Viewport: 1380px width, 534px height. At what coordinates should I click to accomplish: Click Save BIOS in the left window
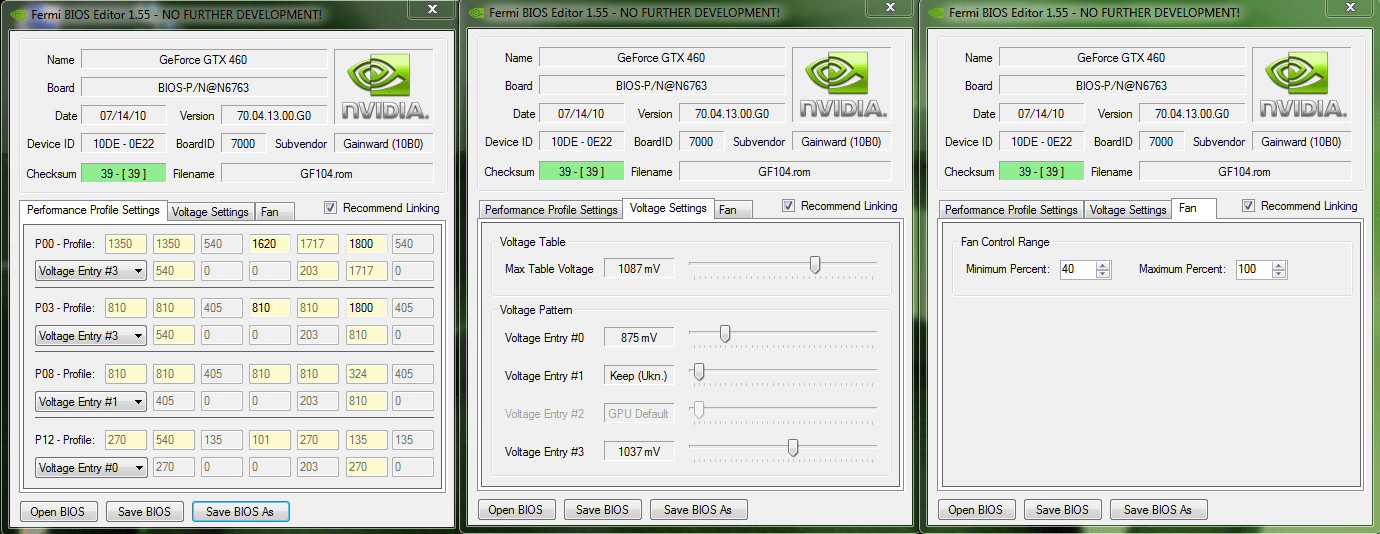[144, 511]
